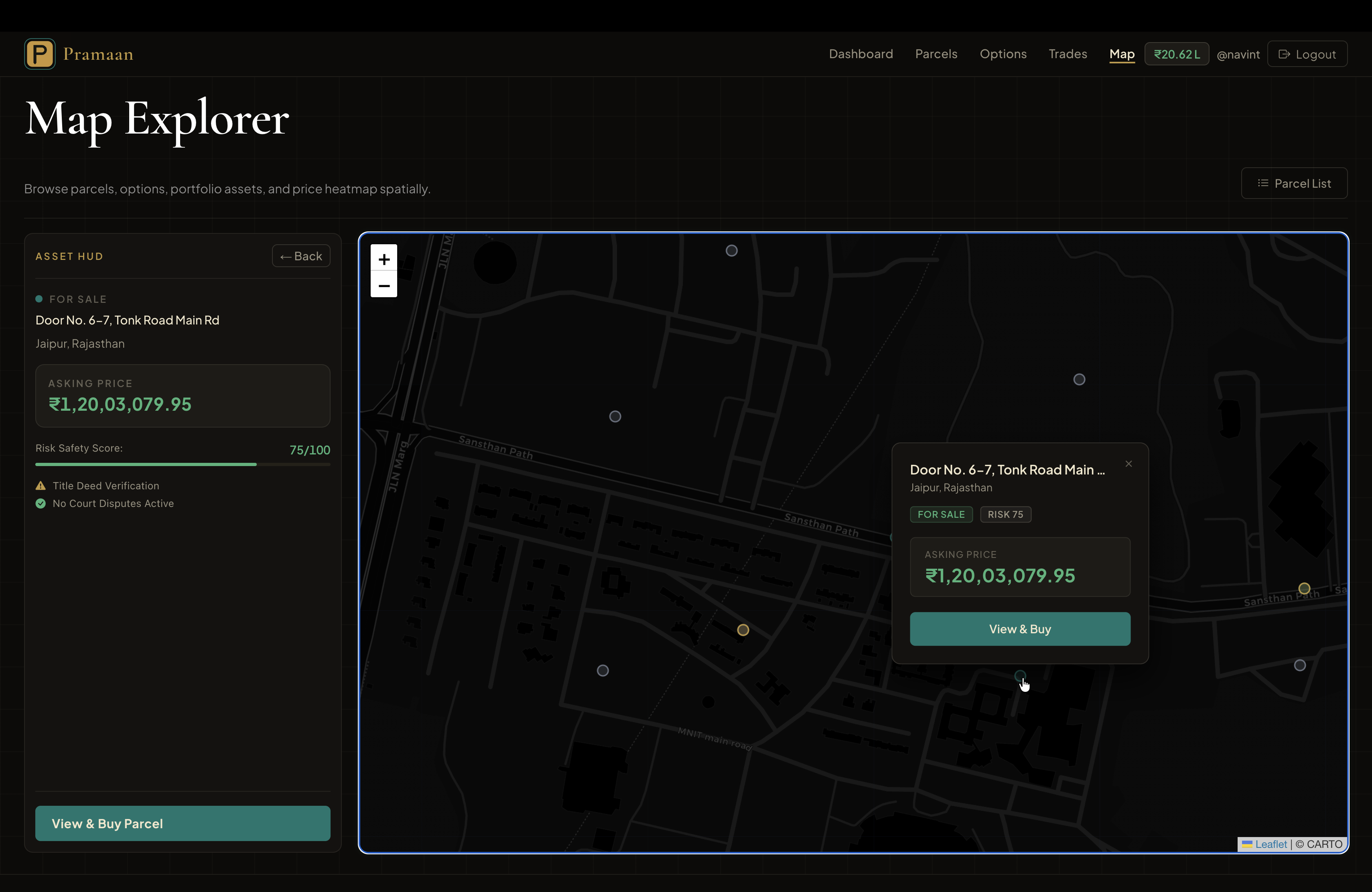Select the gray map marker at the map's top
Viewport: 1372px width, 892px height.
[x=732, y=251]
